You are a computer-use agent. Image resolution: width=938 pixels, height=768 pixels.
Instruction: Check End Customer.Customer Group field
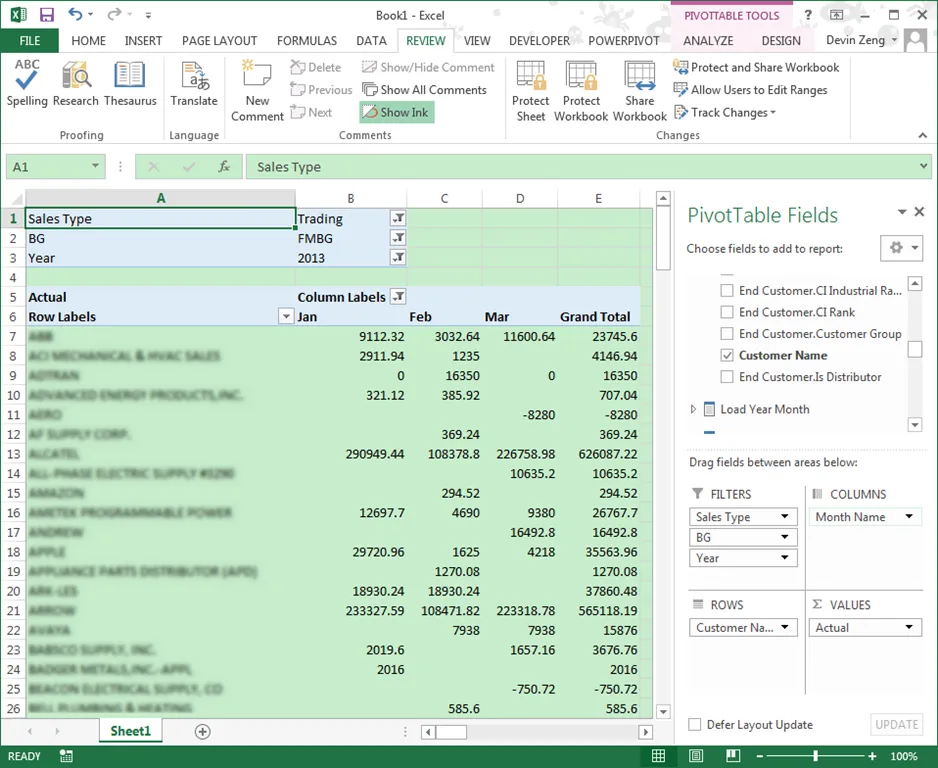[727, 334]
